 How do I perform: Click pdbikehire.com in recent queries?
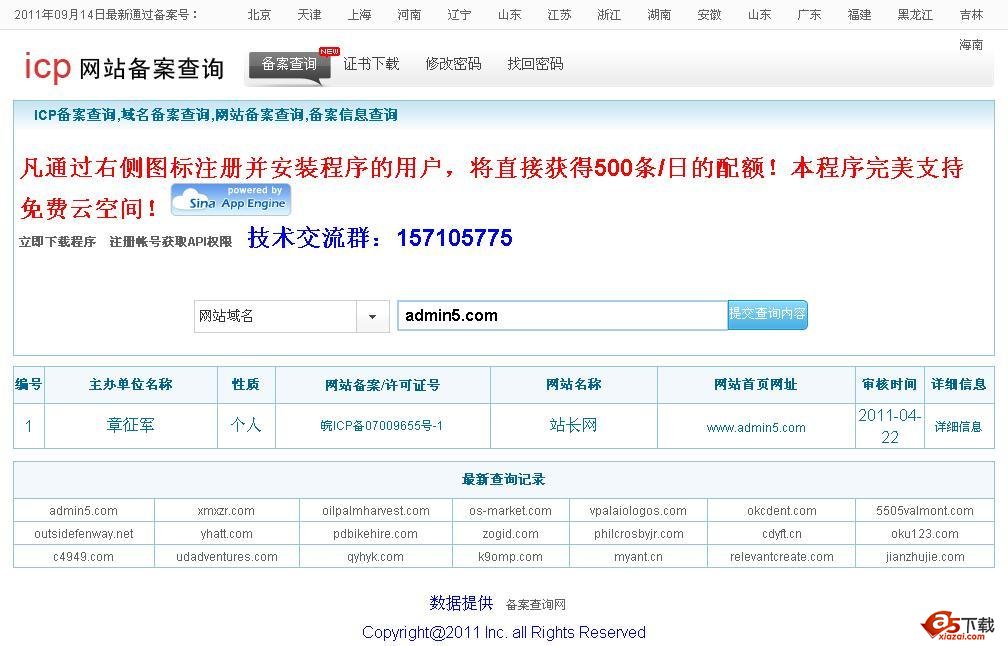[375, 534]
